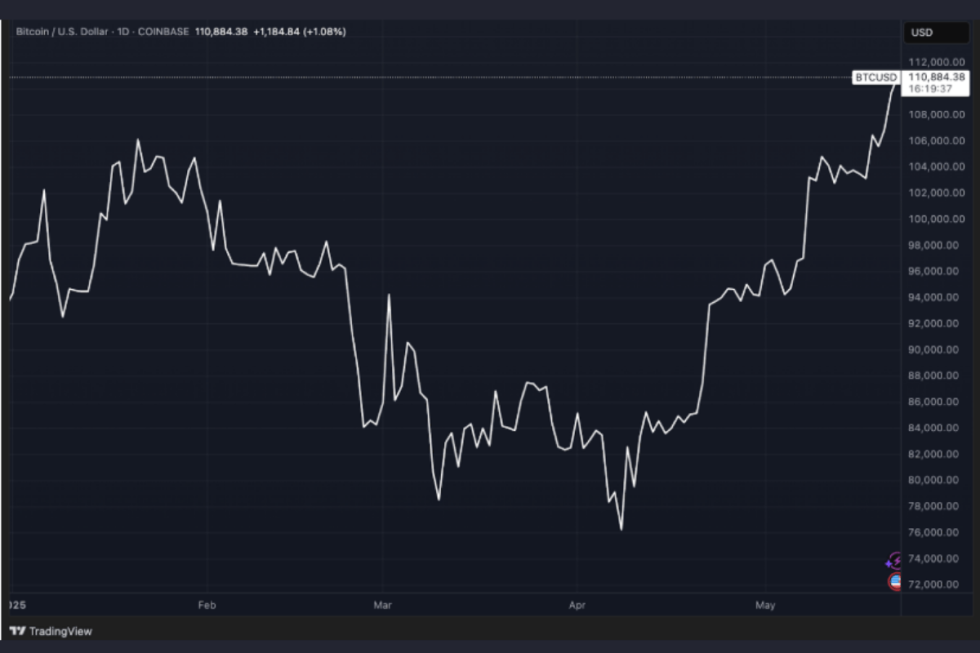Click the 100,000.00 price scale label
The width and height of the screenshot is (980, 653).
coord(936,219)
